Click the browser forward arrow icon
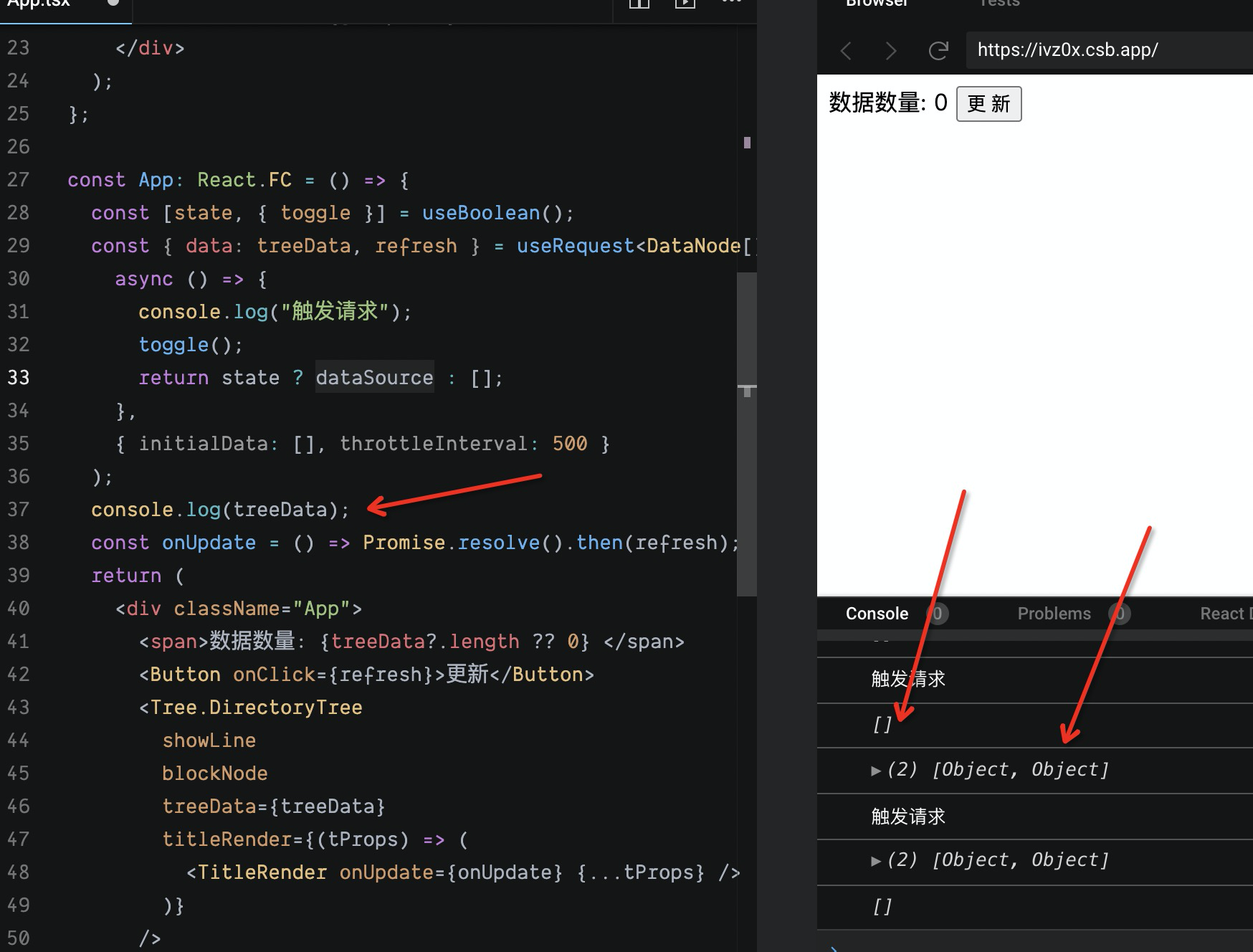Screen dimensions: 1253x952 pyautogui.click(x=891, y=50)
